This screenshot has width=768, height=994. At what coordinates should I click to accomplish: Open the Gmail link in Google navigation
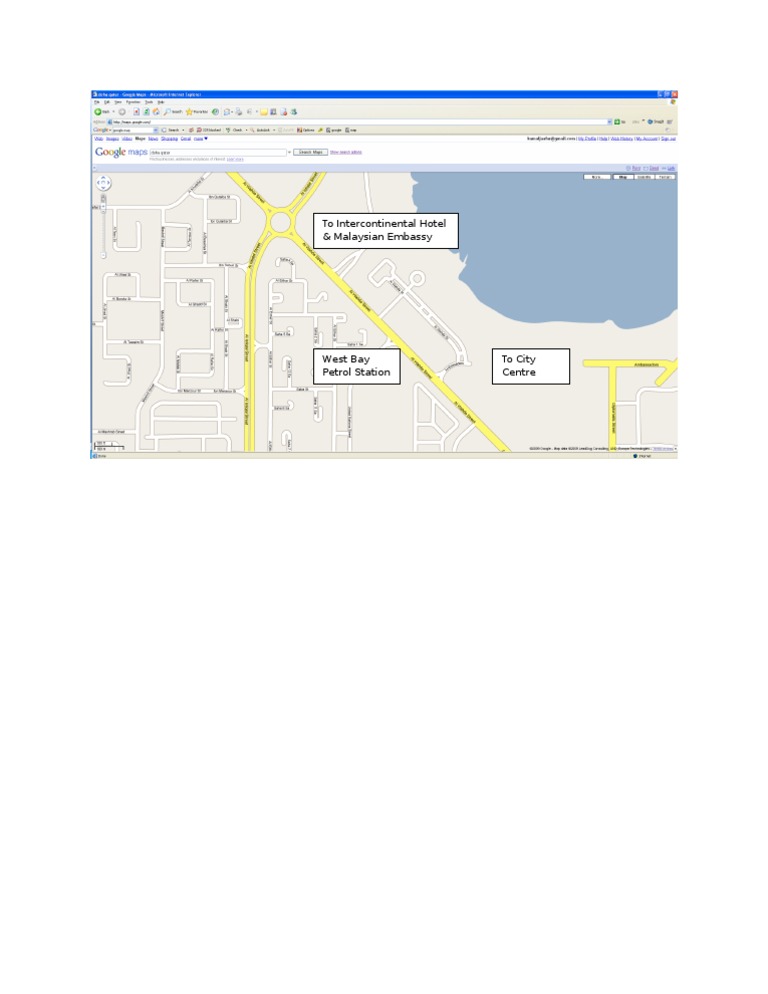click(x=186, y=139)
